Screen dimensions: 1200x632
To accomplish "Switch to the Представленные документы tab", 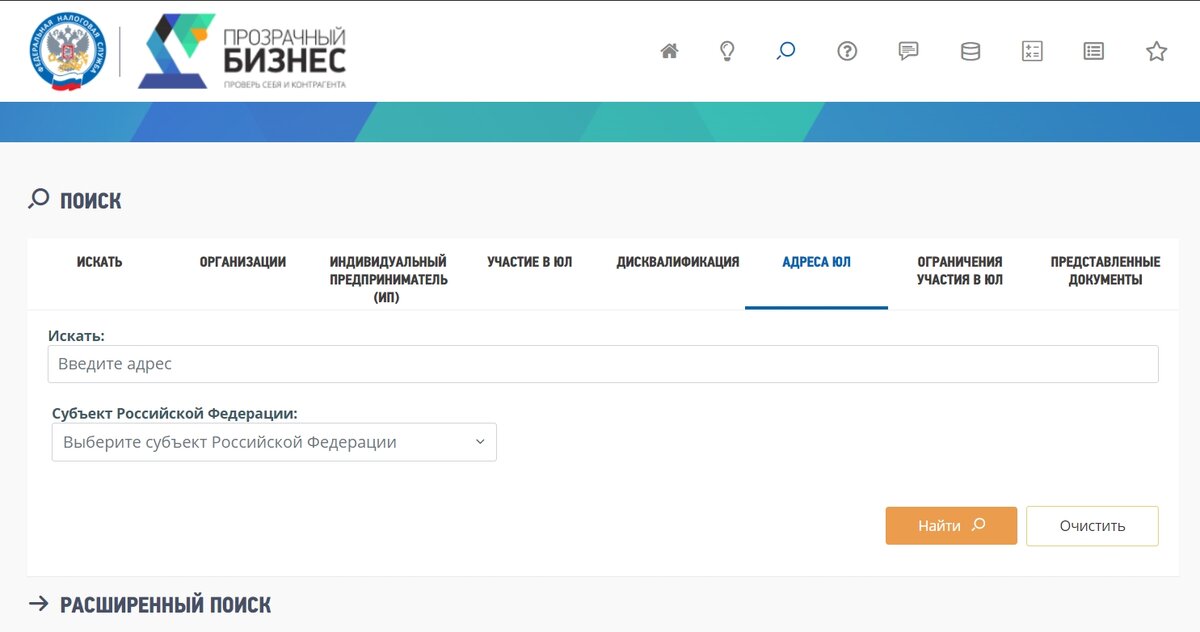I will coord(1104,270).
